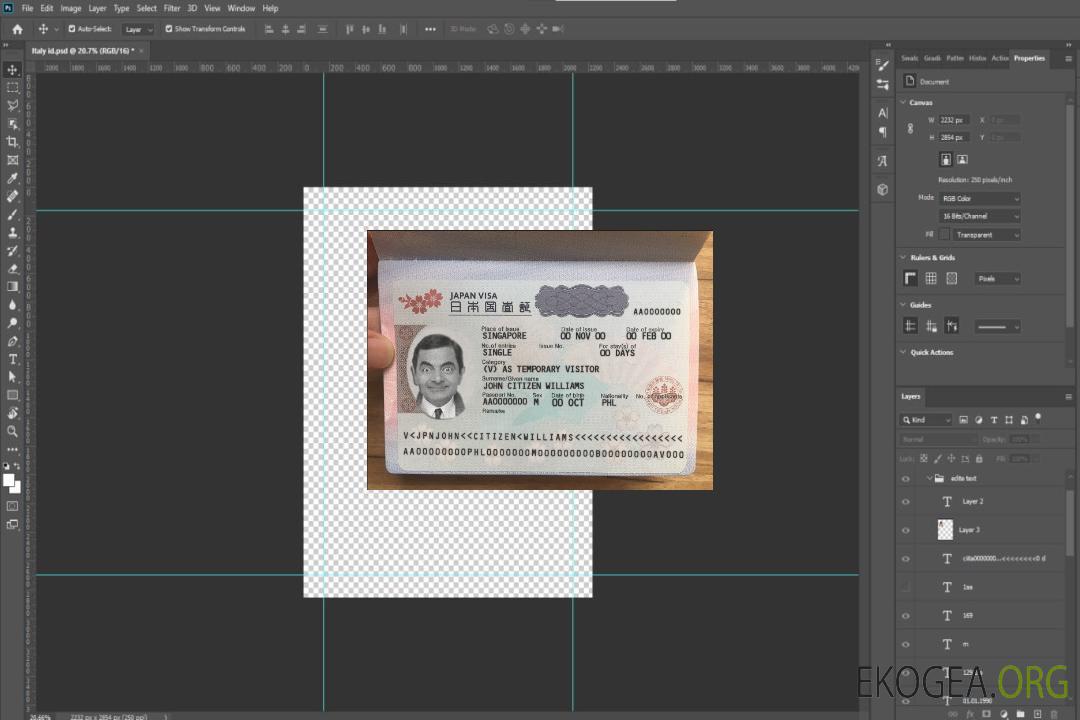
Task: Click the Add layer mask icon
Action: pos(986,714)
